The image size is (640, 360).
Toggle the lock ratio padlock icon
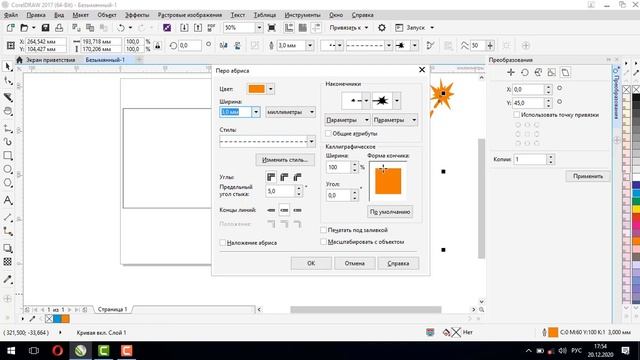[x=158, y=45]
